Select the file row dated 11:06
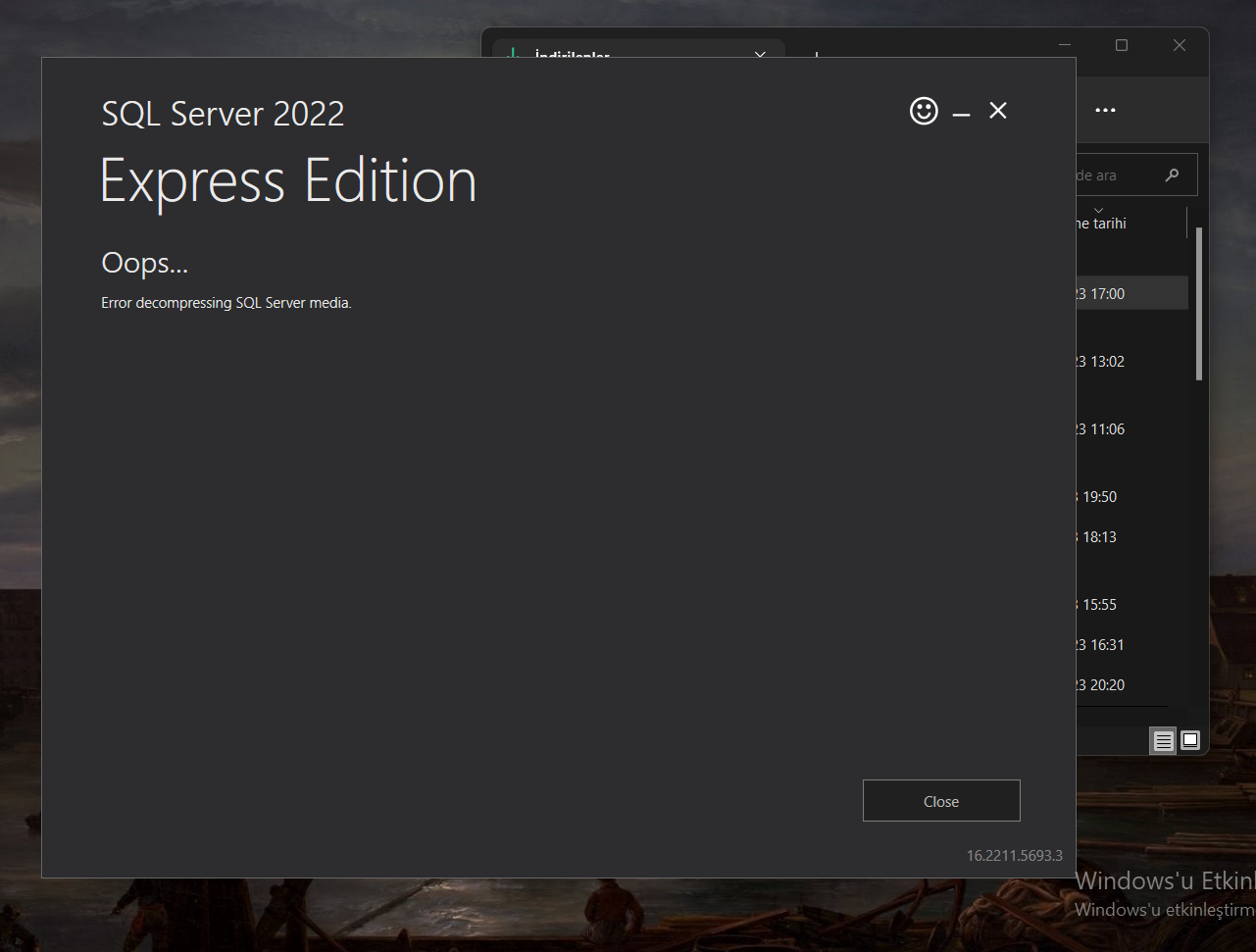Image resolution: width=1256 pixels, height=952 pixels. 1132,428
